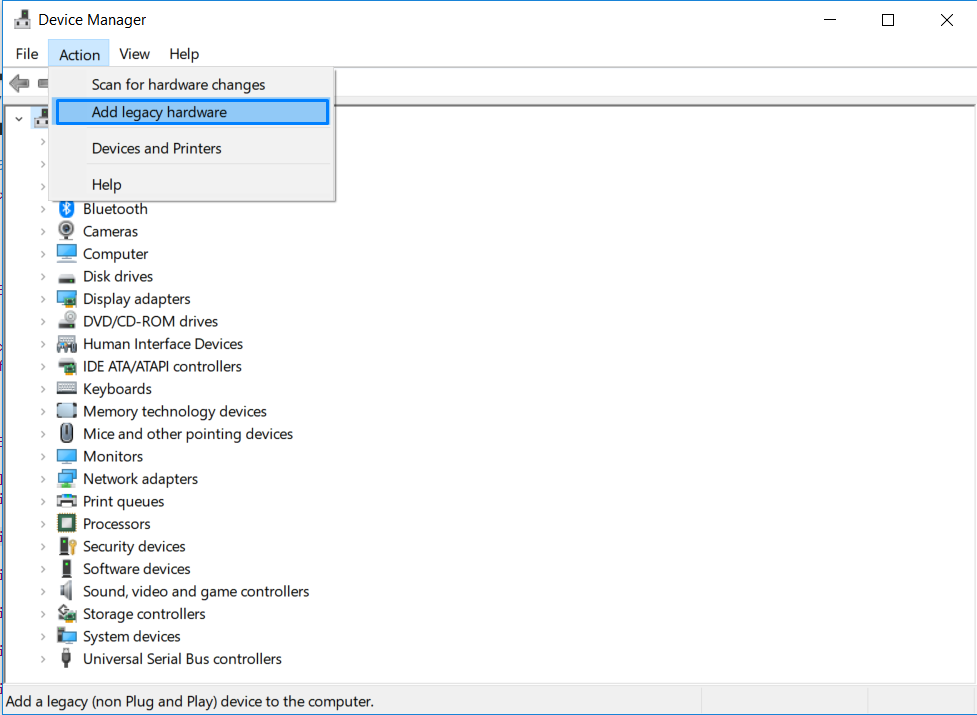Select Print queues label
Viewport: 977px width, 715px height.
123,501
